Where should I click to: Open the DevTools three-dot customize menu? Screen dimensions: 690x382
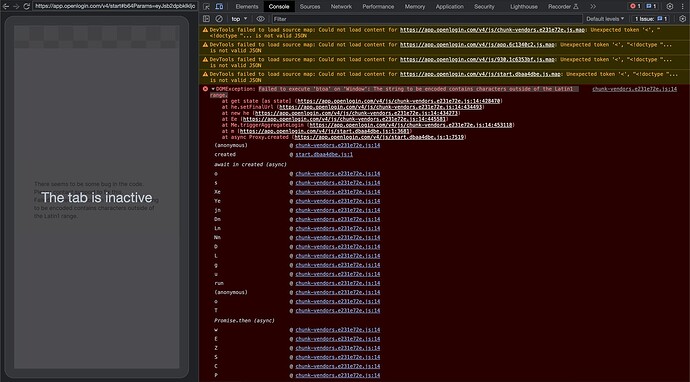[x=682, y=7]
